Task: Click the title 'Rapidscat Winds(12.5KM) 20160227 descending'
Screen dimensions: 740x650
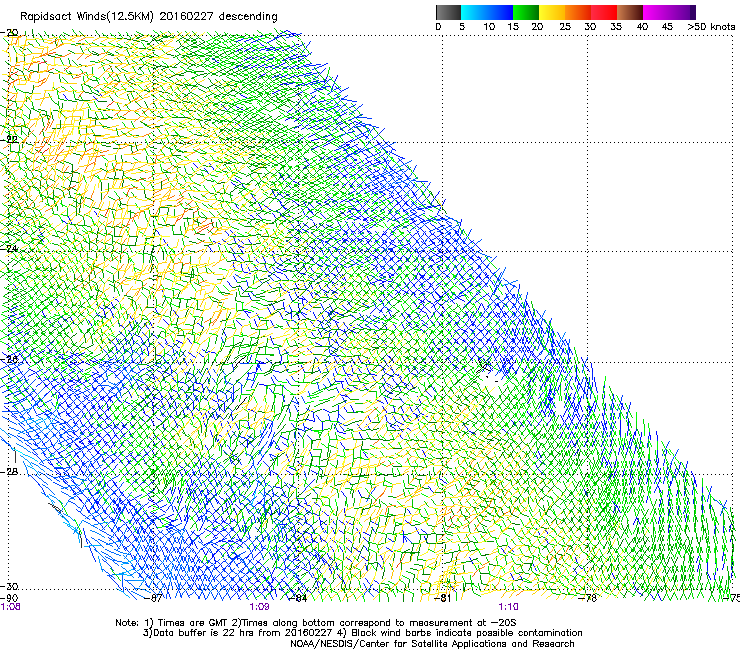Action: click(149, 17)
